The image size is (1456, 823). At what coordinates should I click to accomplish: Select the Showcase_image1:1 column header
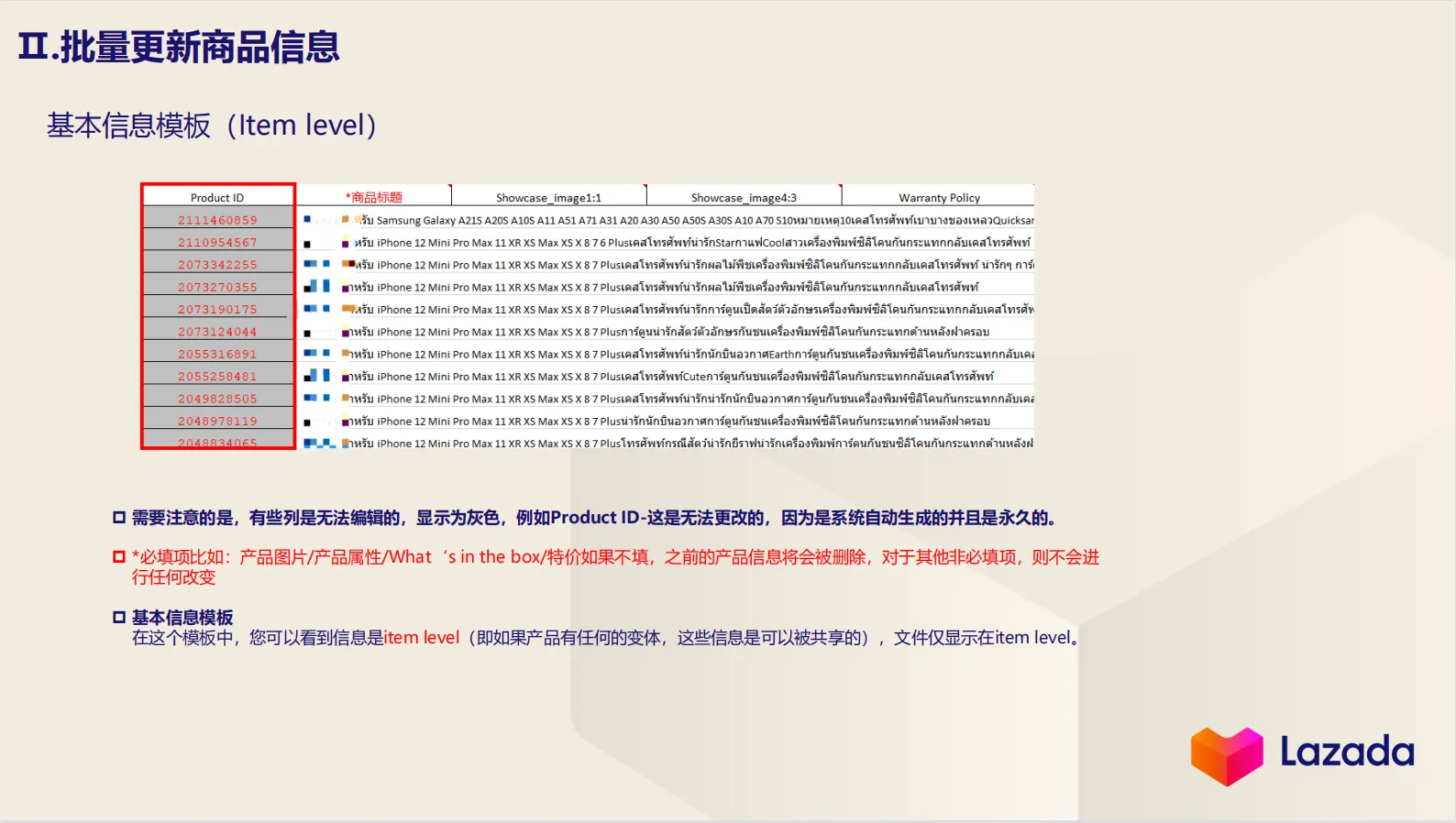(548, 197)
